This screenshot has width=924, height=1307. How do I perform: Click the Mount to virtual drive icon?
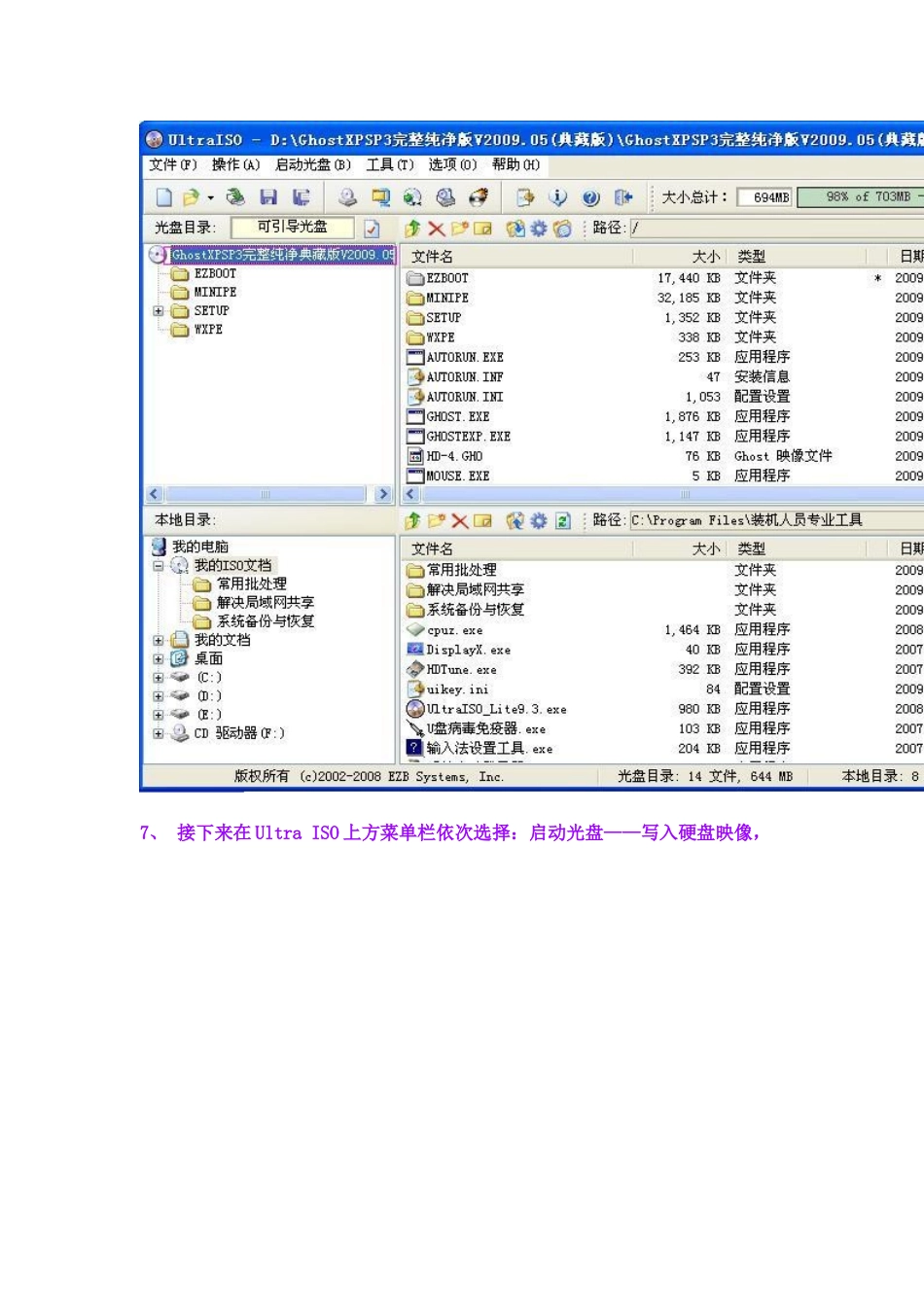click(445, 197)
